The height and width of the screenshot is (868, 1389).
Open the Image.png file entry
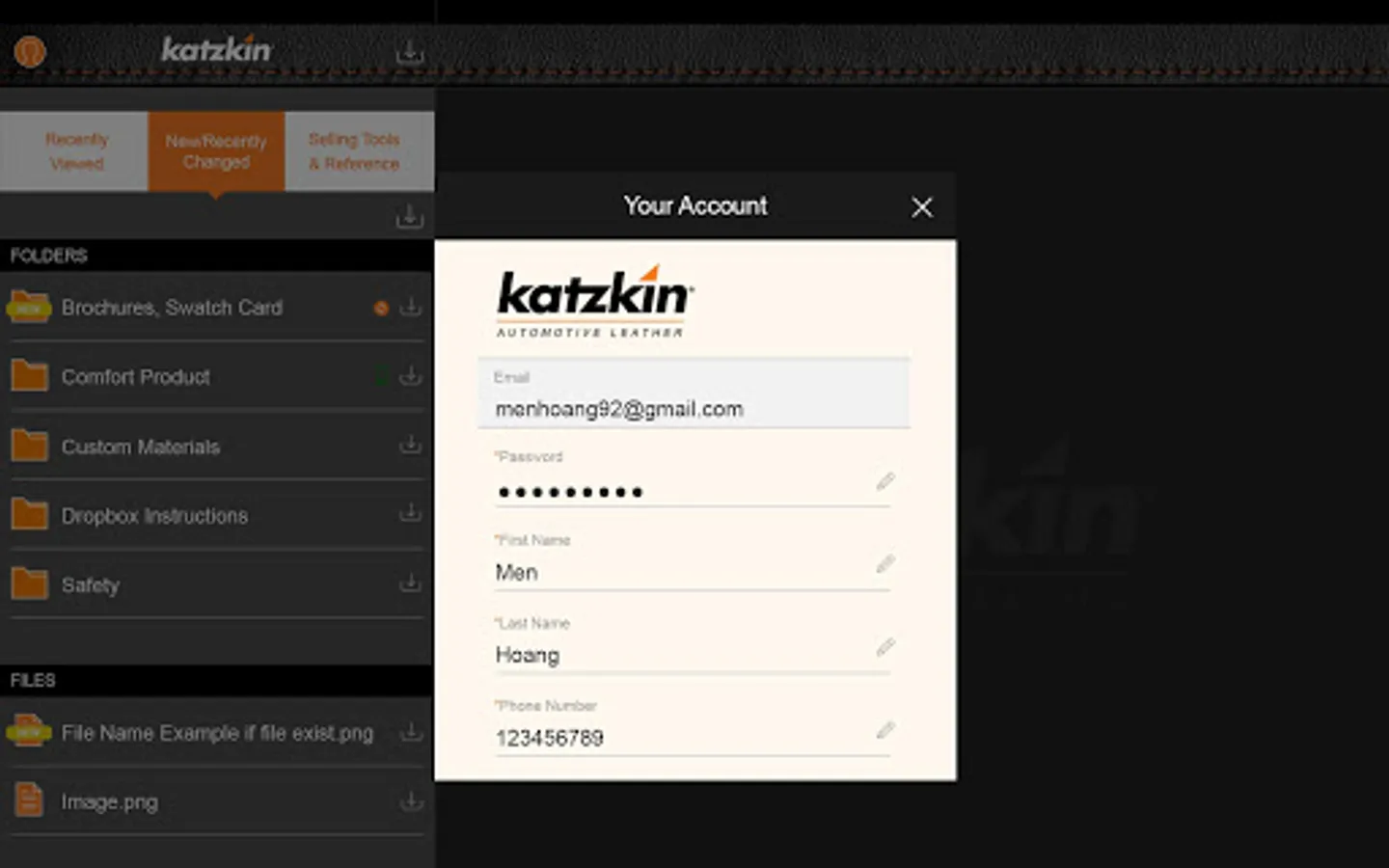pyautogui.click(x=216, y=801)
